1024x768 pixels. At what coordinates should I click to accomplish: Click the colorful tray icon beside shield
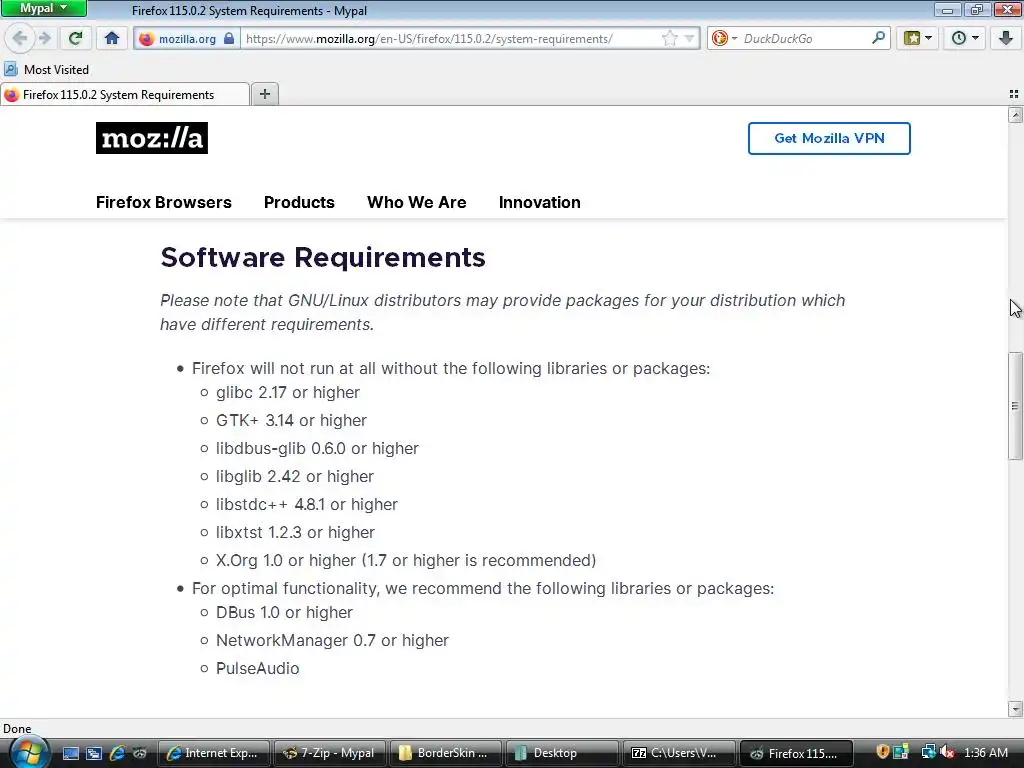[x=902, y=752]
